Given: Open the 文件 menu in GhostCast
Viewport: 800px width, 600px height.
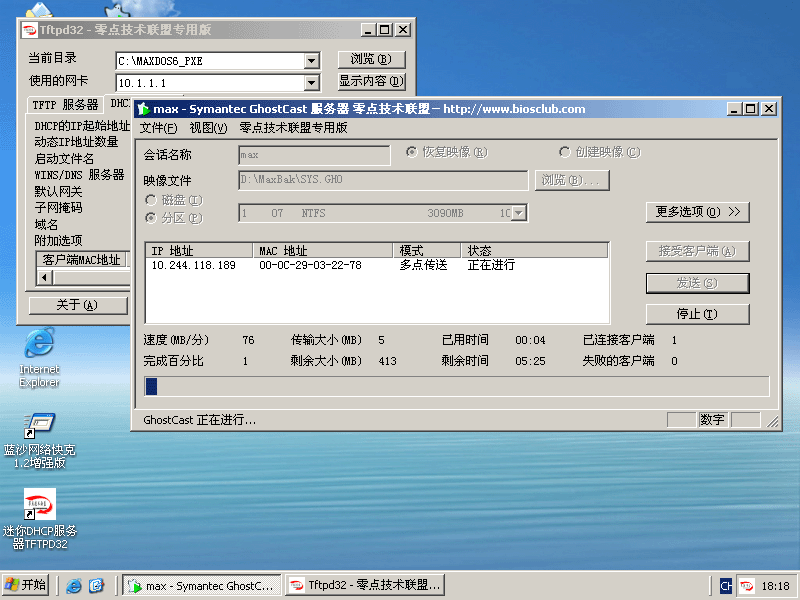Looking at the screenshot, I should 158,128.
